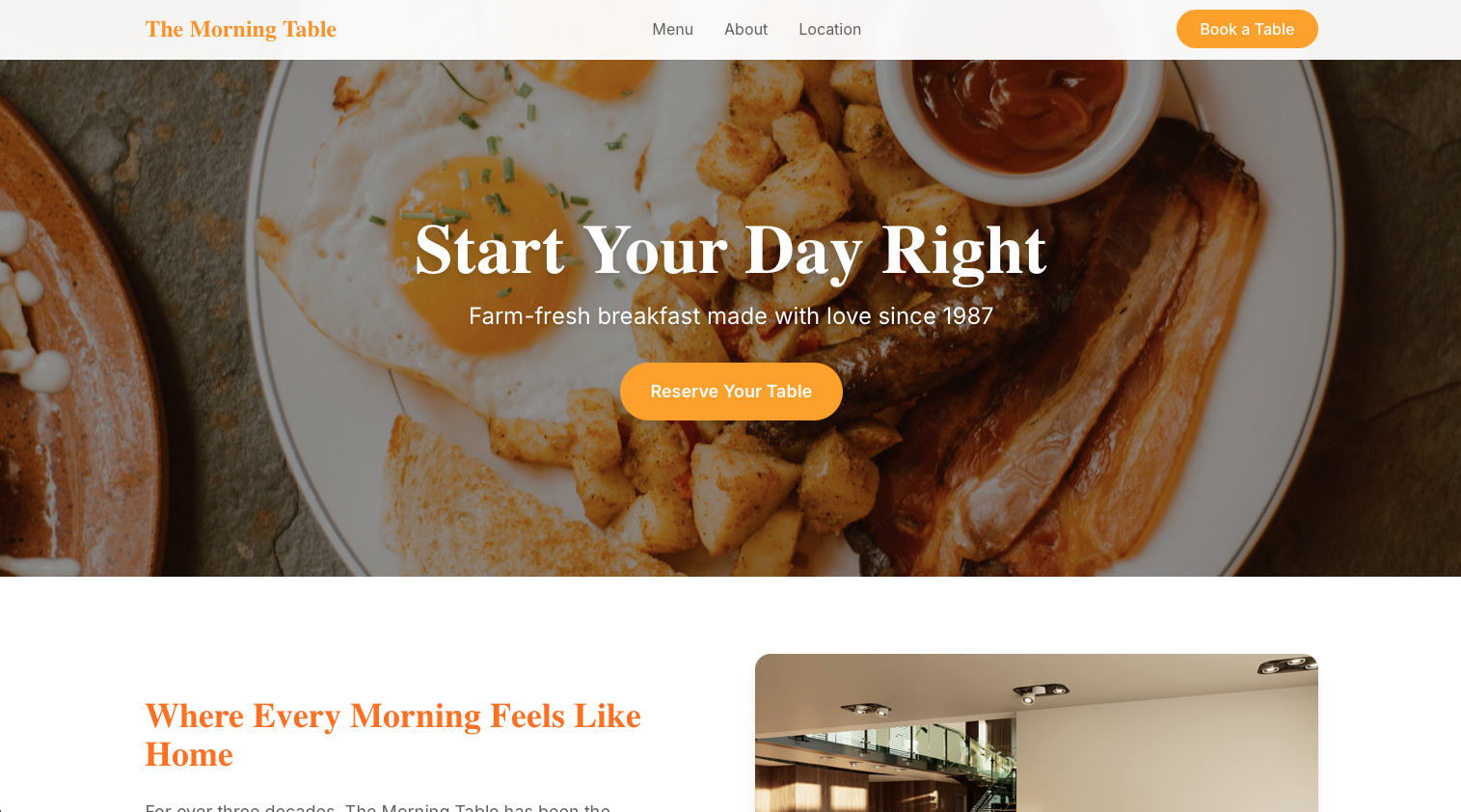
Task: Open the Menu navigation link
Action: (672, 29)
